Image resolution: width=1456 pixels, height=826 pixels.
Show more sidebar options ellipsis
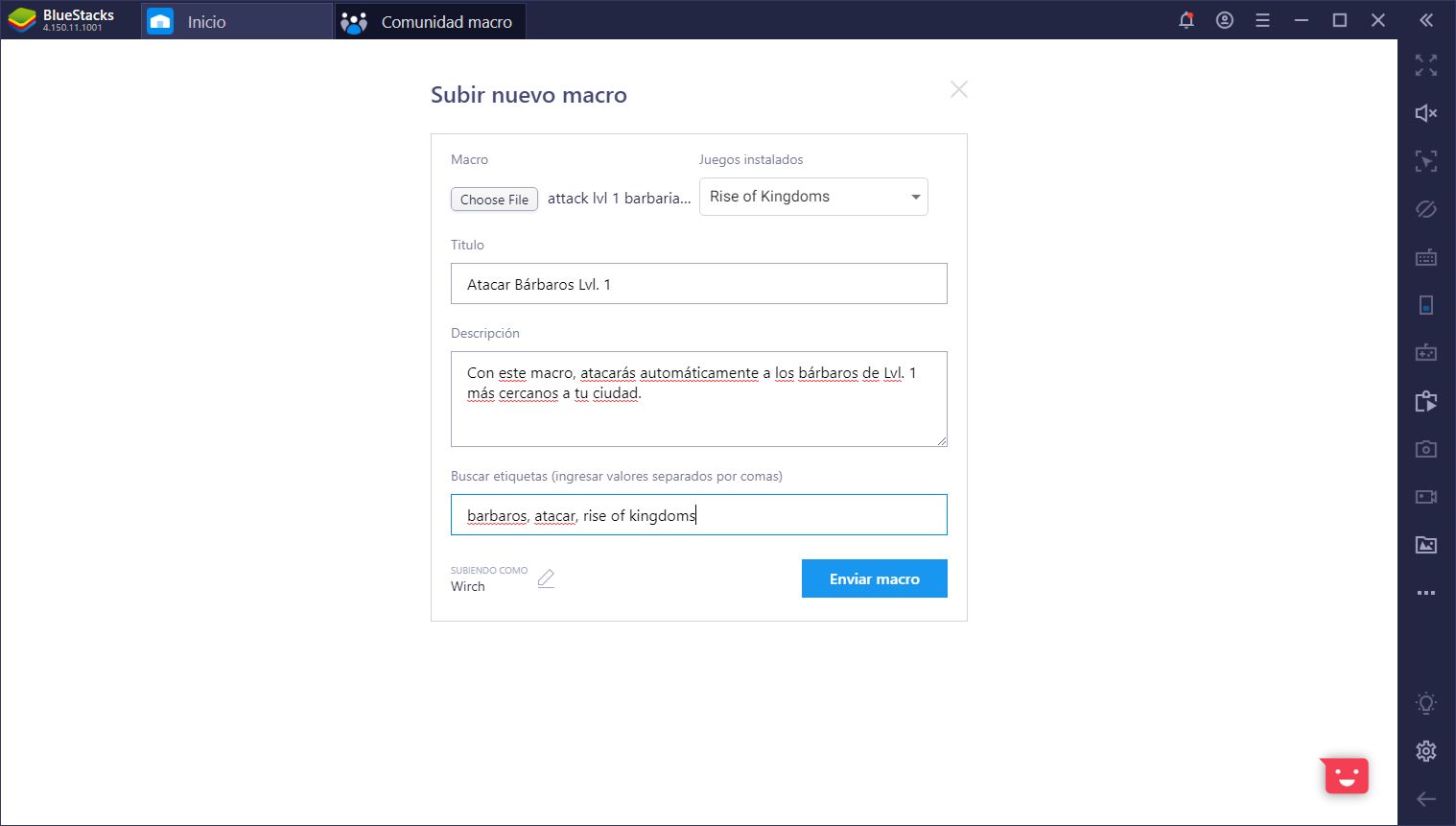pos(1426,593)
